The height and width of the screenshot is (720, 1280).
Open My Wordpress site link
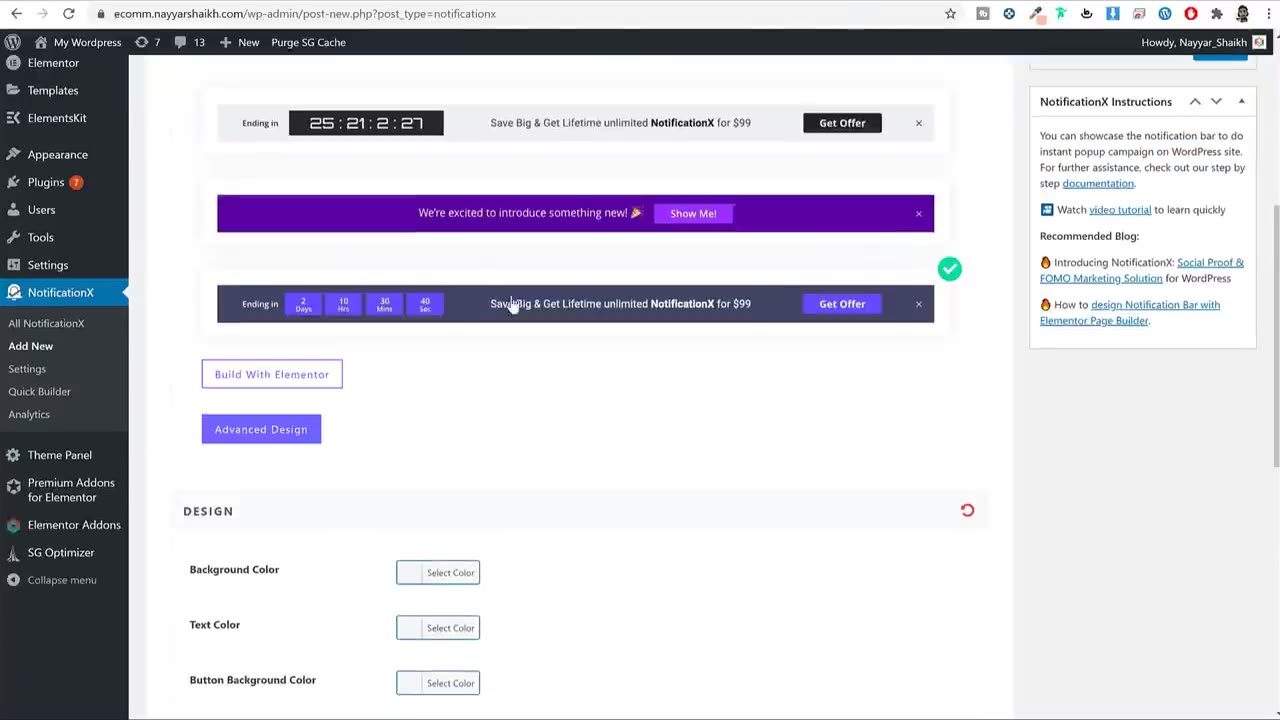78,42
